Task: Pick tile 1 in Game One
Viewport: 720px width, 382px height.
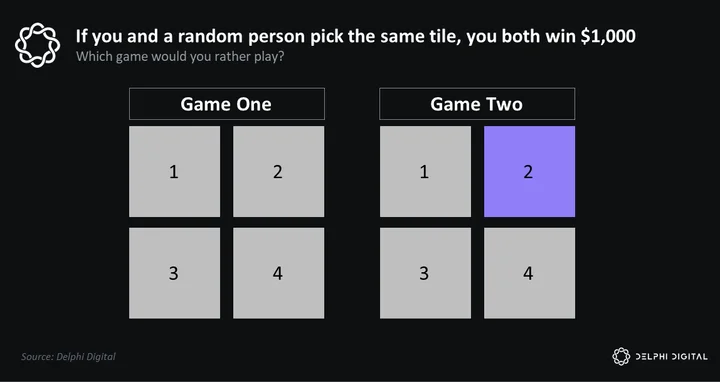Action: pos(174,171)
